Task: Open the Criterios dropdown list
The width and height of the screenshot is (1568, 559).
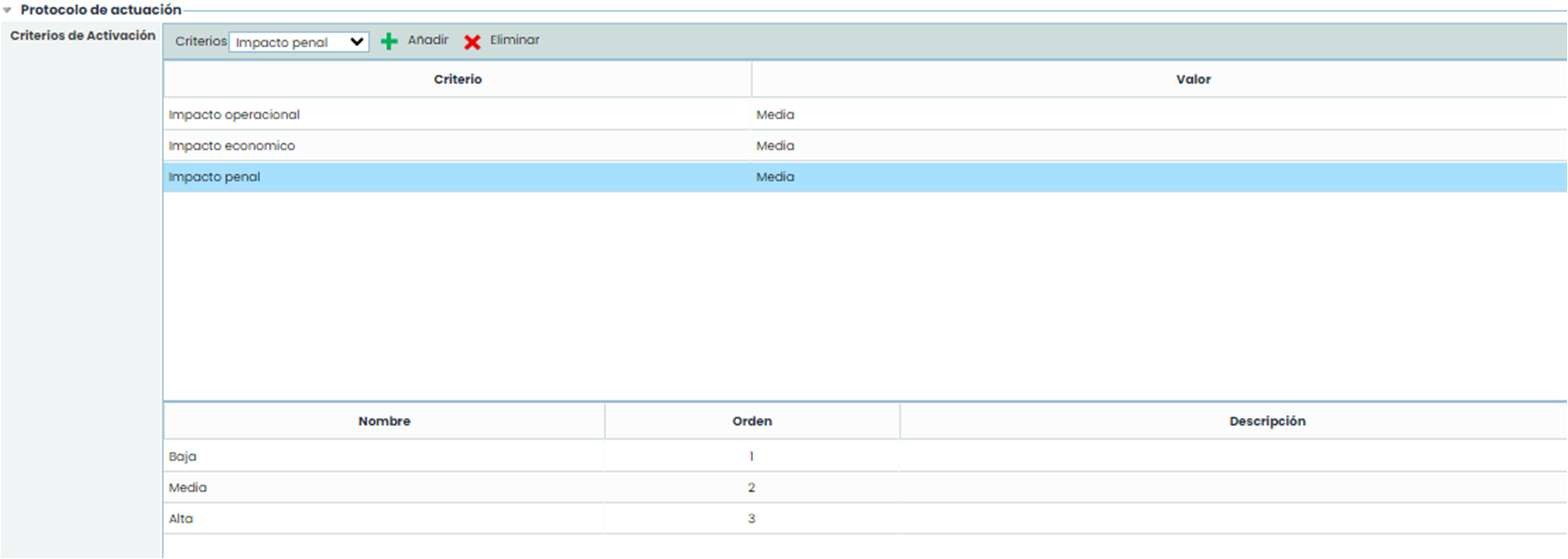Action: click(x=298, y=42)
